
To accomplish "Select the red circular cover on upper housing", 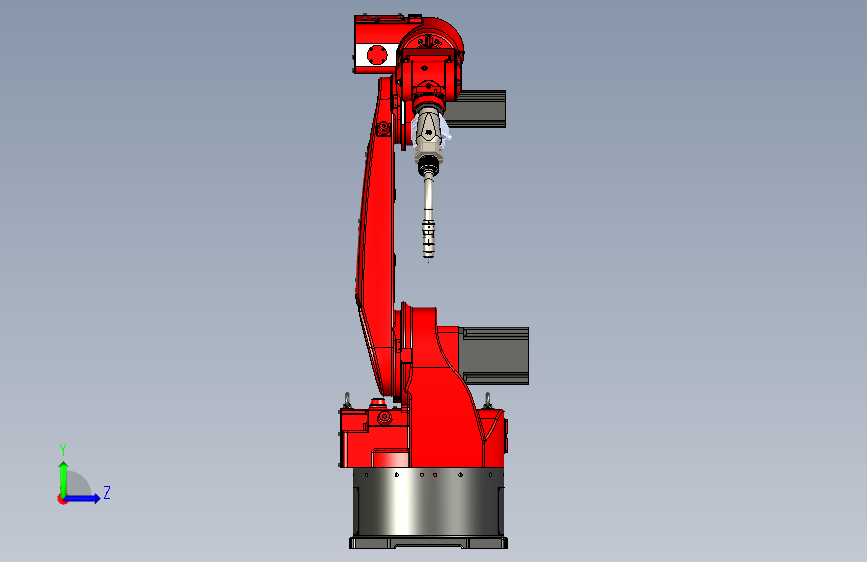I will 378,55.
